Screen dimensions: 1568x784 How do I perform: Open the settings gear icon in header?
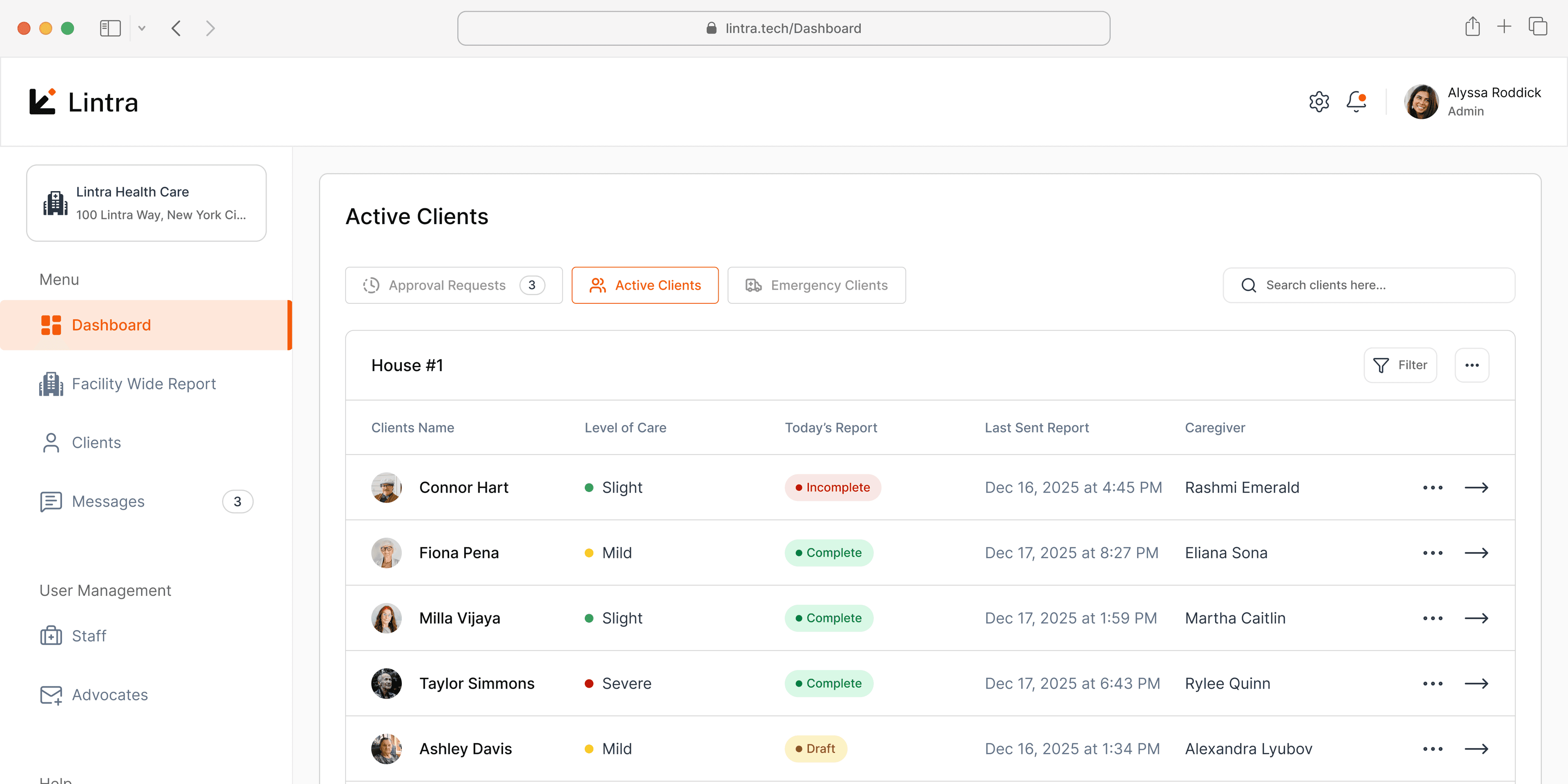tap(1319, 101)
